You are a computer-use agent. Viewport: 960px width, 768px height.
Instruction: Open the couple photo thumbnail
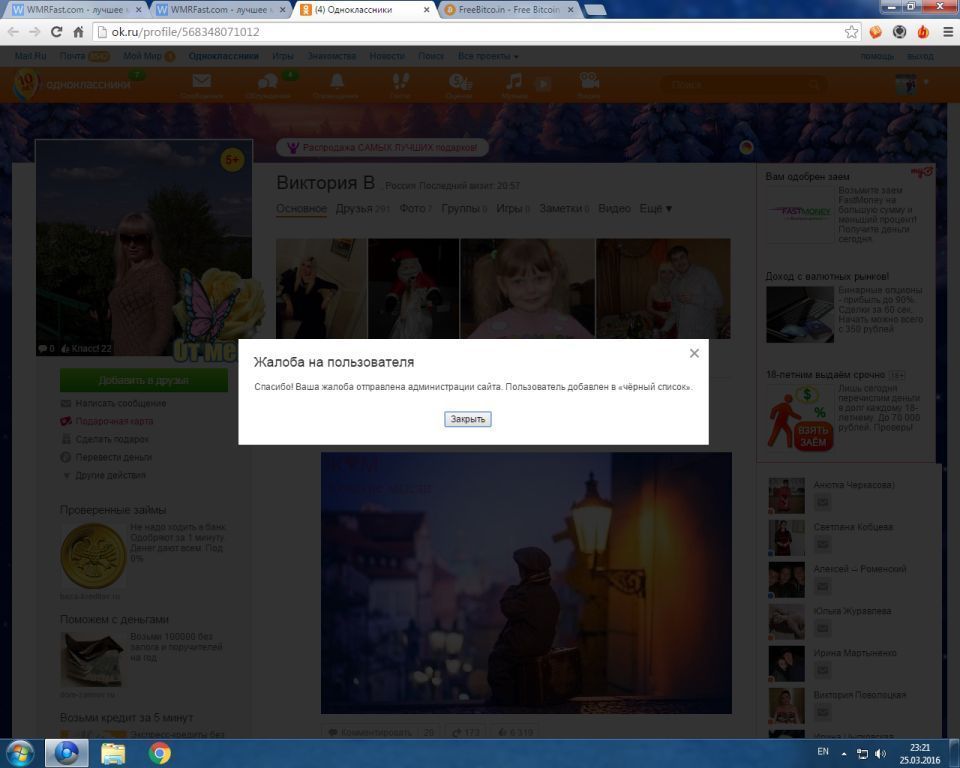click(664, 288)
